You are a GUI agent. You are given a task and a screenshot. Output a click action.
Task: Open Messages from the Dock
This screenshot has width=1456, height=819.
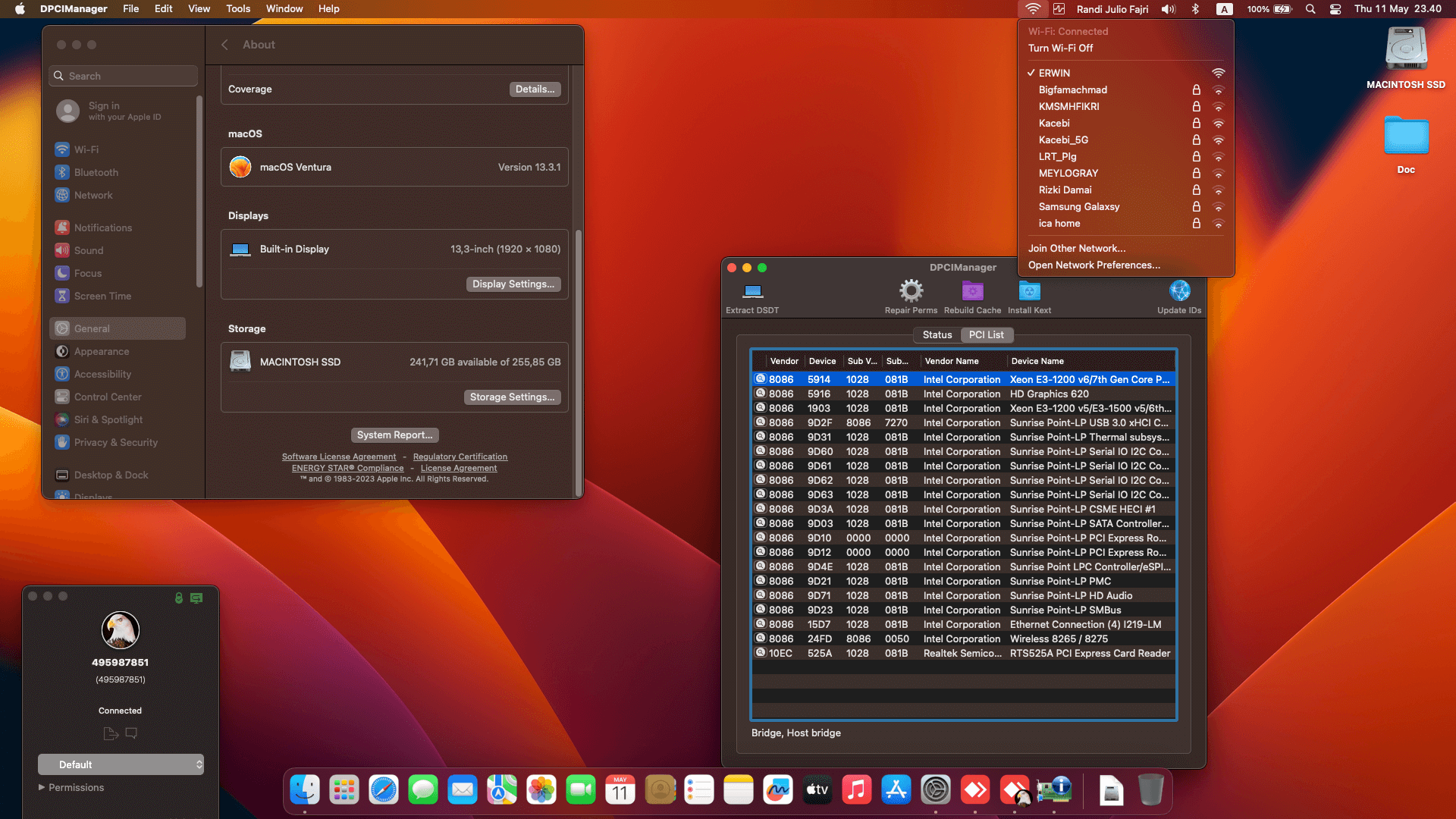point(423,790)
